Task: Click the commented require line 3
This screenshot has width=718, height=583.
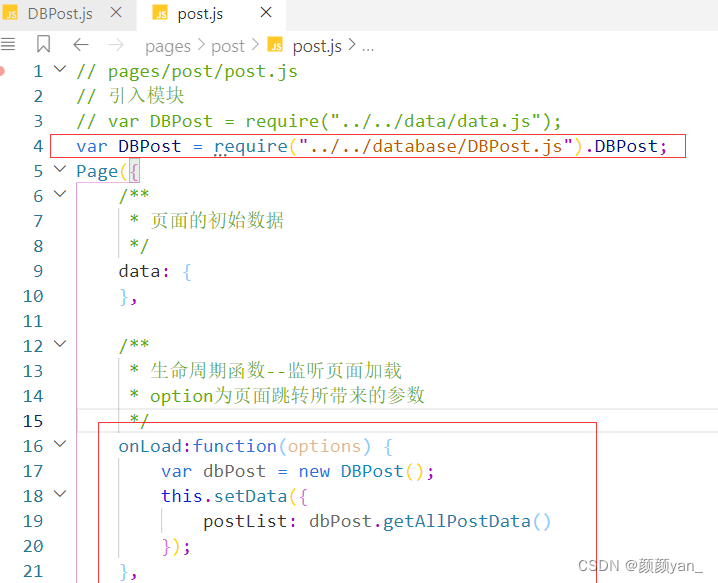Action: pyautogui.click(x=319, y=121)
